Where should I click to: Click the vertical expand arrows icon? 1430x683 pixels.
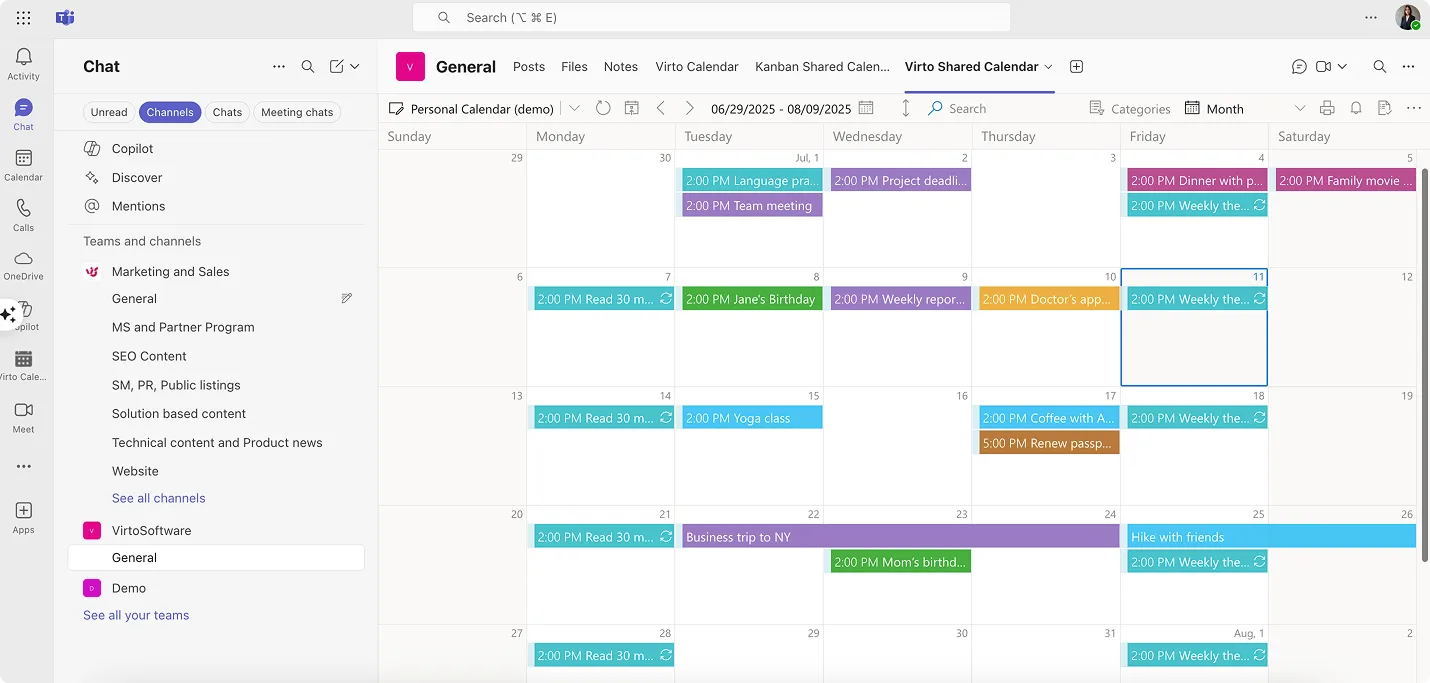(x=906, y=108)
